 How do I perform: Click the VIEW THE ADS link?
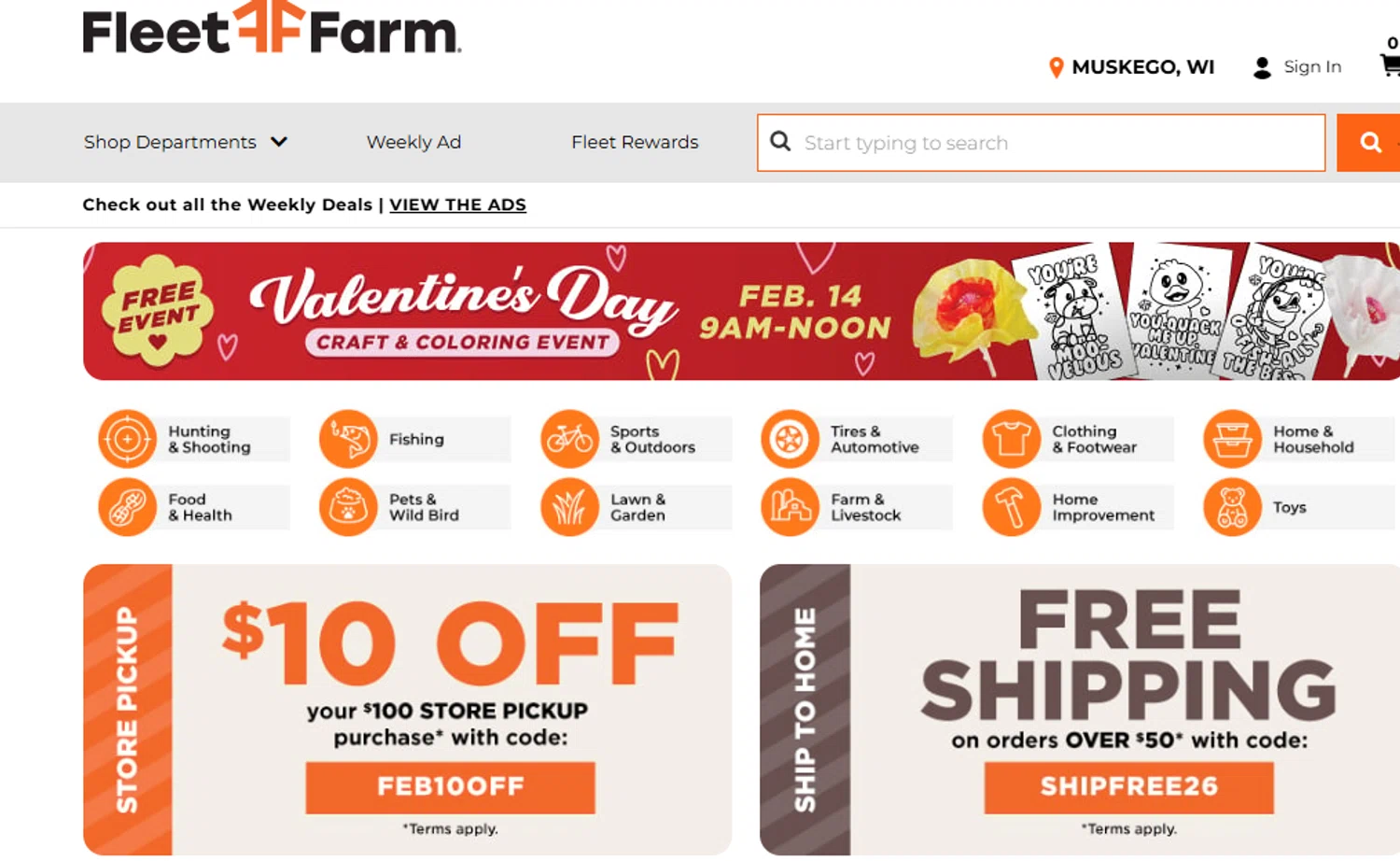pyautogui.click(x=457, y=205)
